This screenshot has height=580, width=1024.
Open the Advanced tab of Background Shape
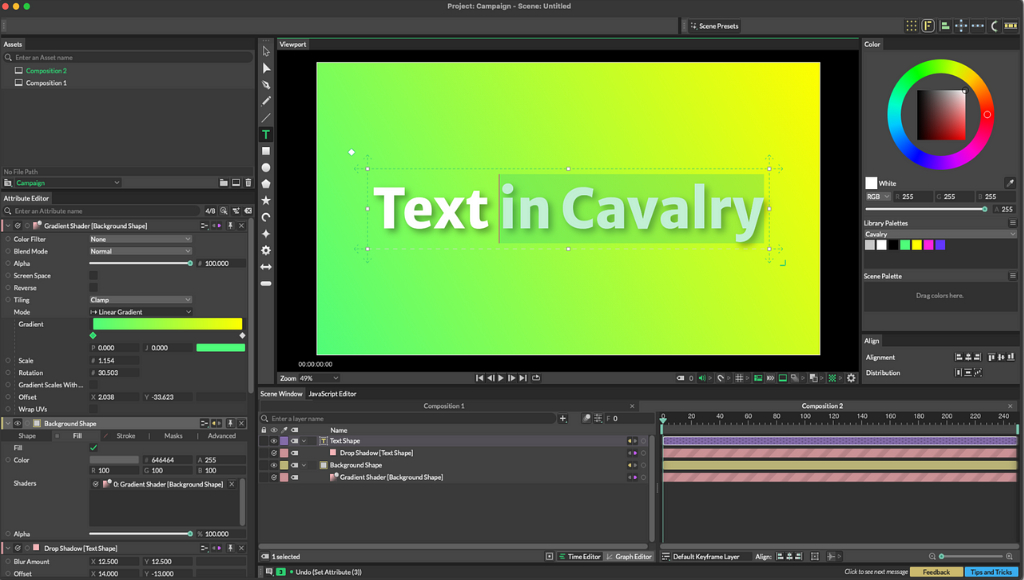click(x=221, y=436)
